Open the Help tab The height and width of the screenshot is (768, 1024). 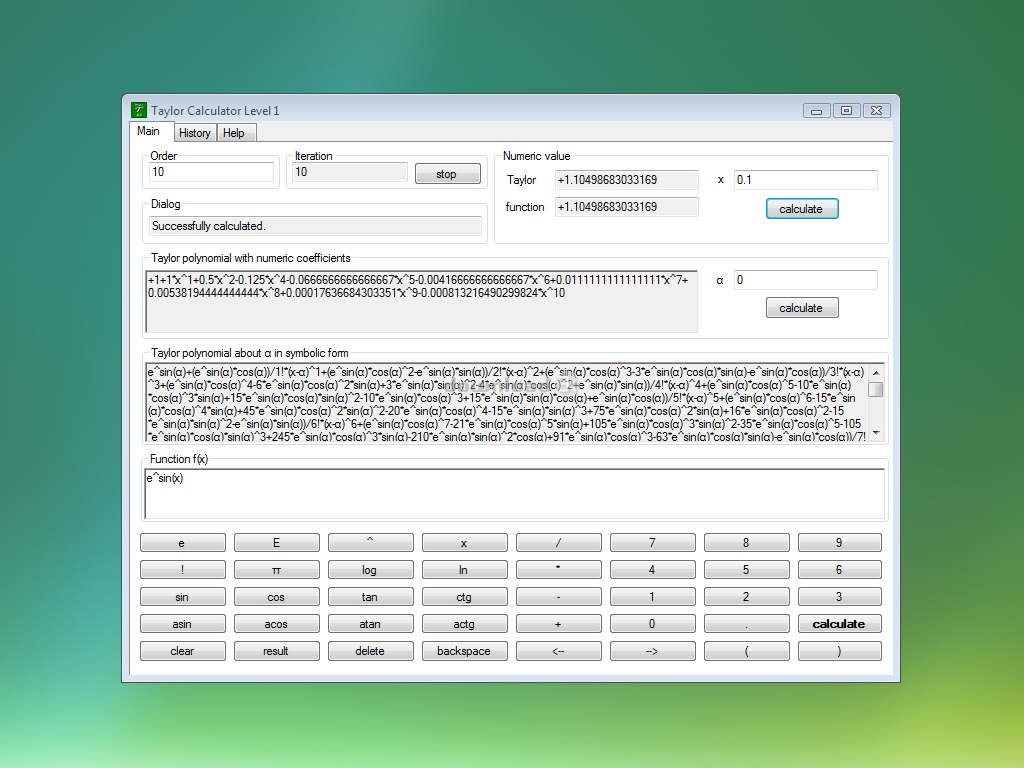pyautogui.click(x=234, y=133)
